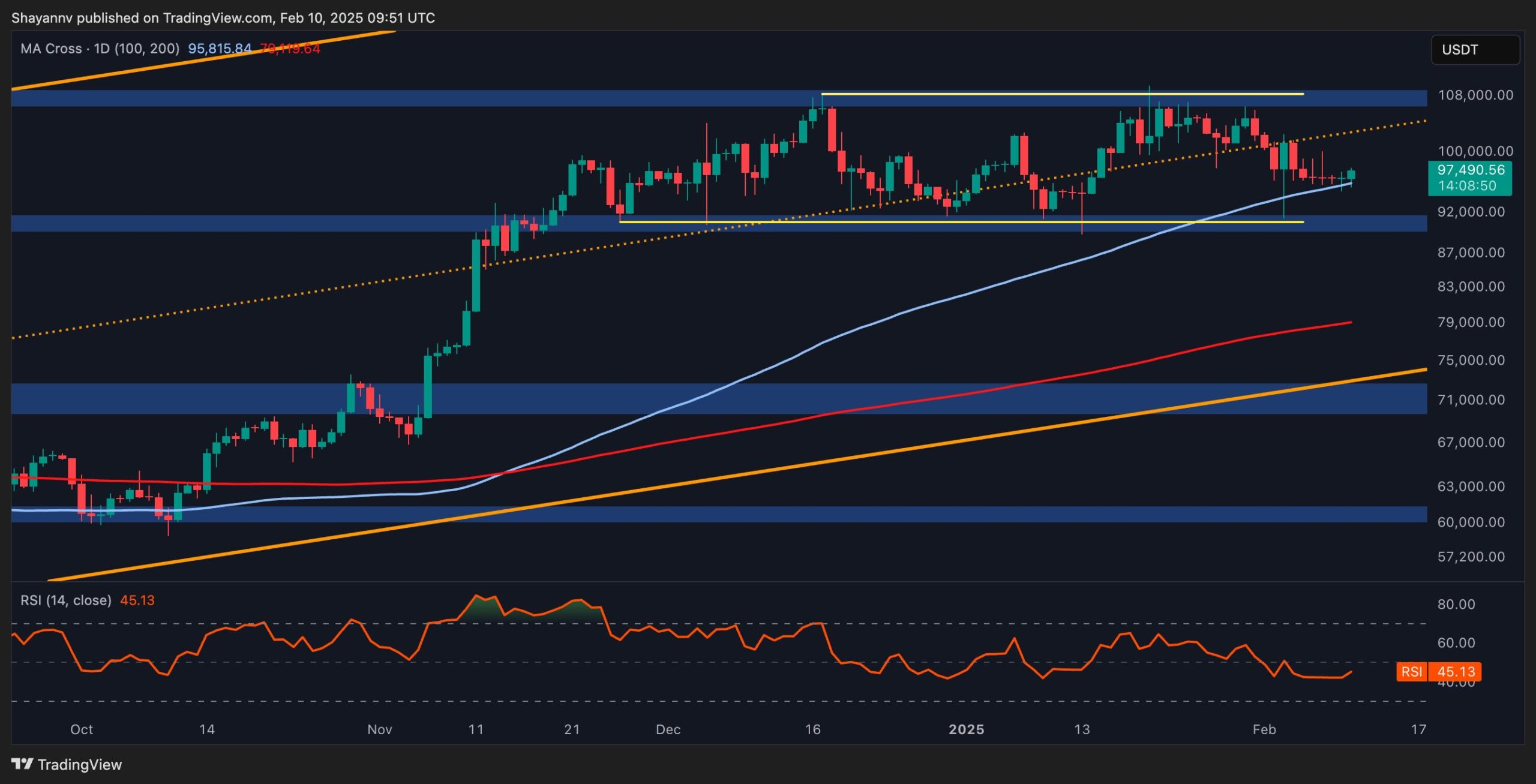The width and height of the screenshot is (1536, 784).
Task: Click the TradingView wordmark text
Action: click(x=79, y=764)
